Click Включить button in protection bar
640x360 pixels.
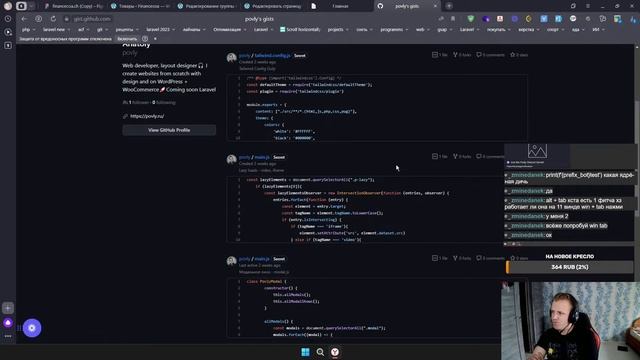pyautogui.click(x=127, y=39)
